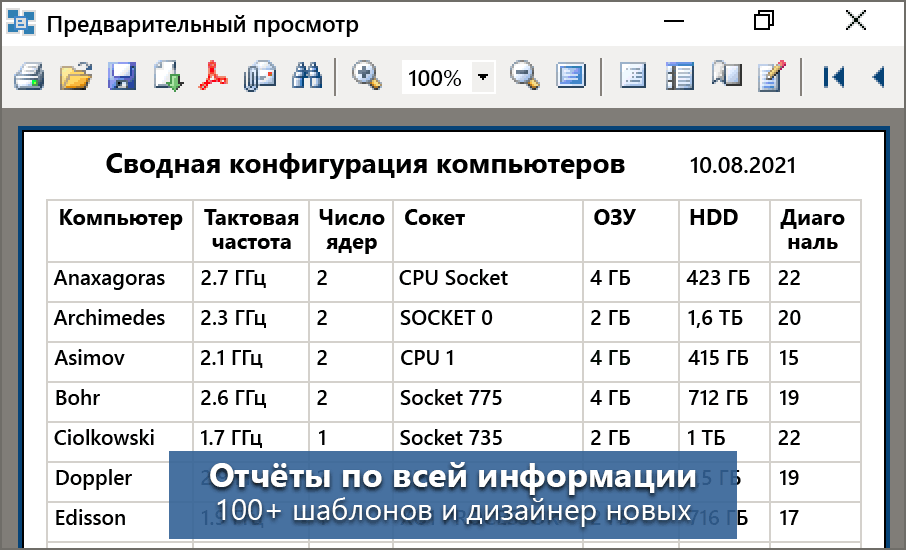This screenshot has height=550, width=906.
Task: Save the report with floppy disk icon
Action: (122, 77)
